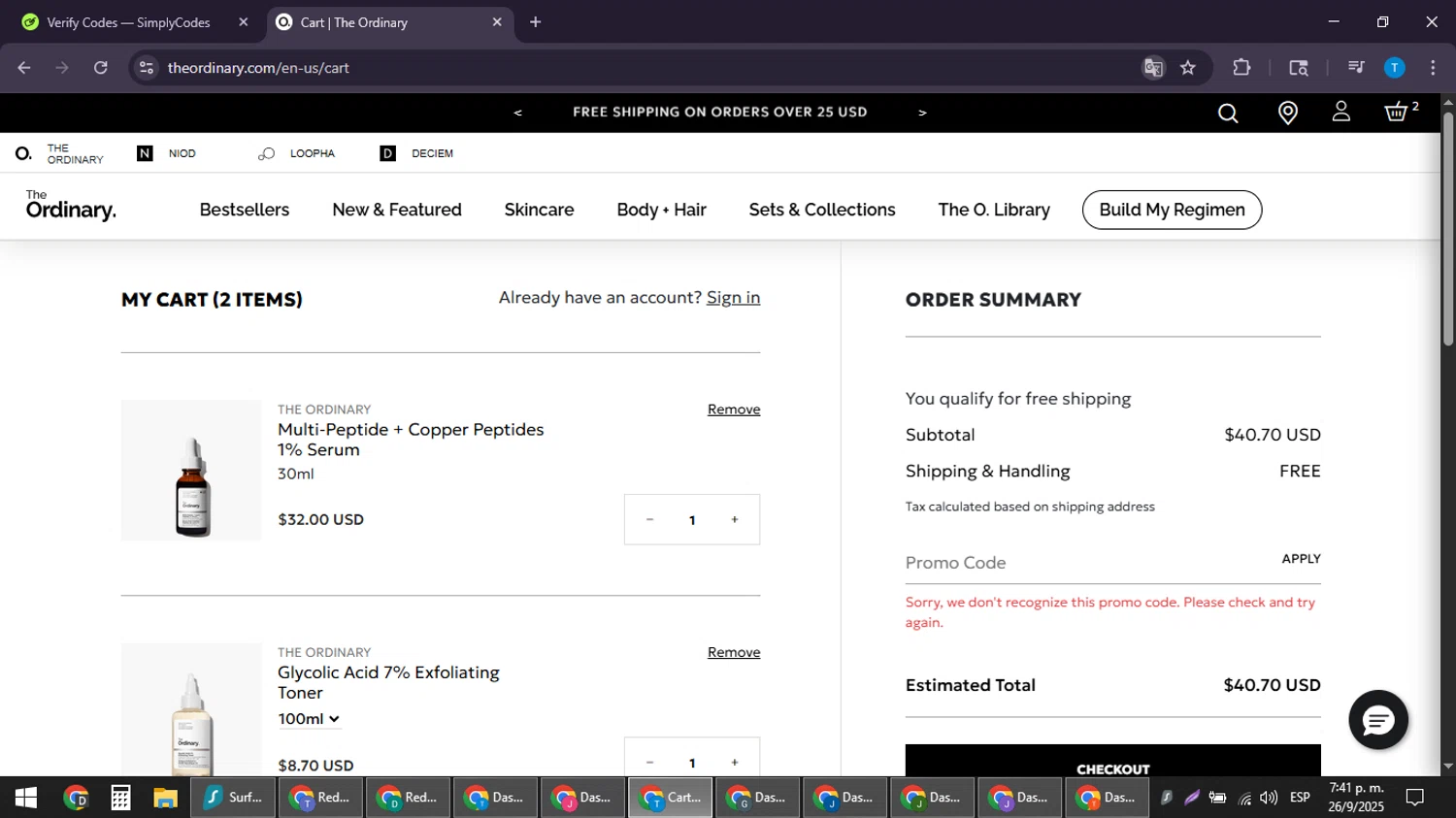Open the account profile icon
The image size is (1456, 818).
[1341, 113]
